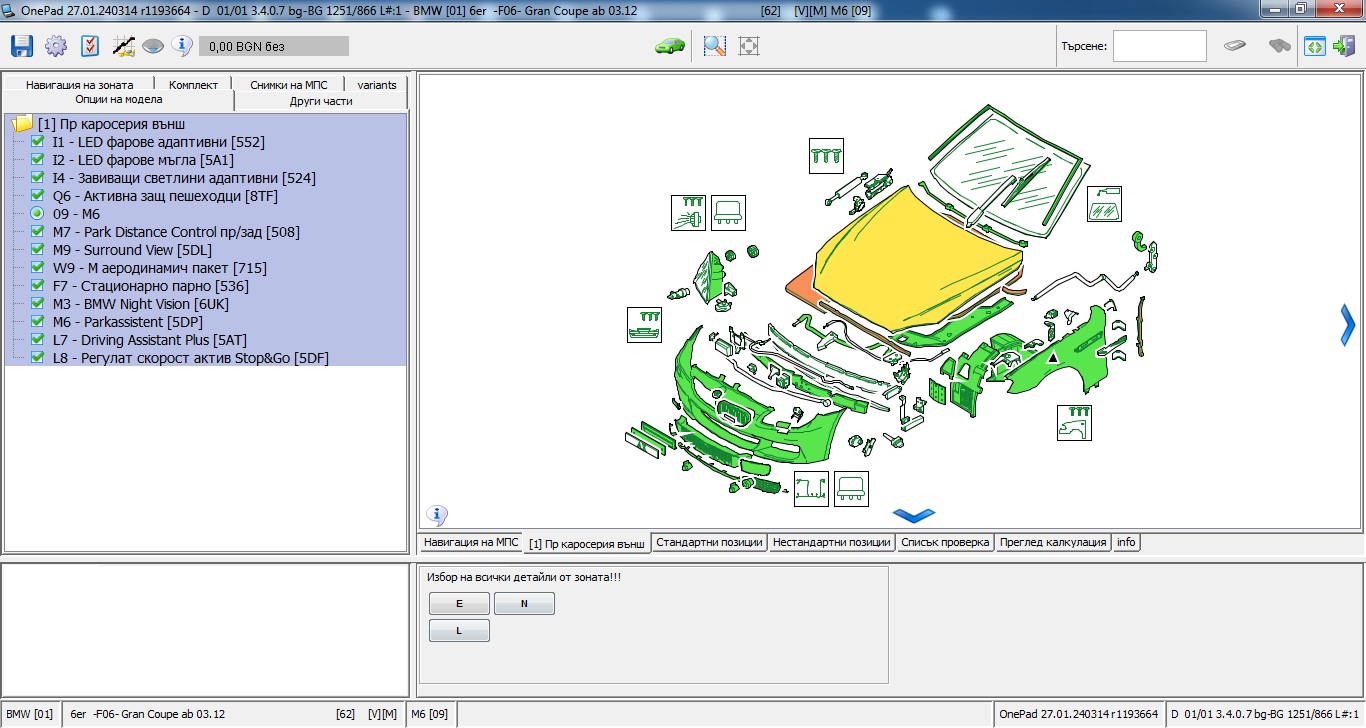Click the fit-to-window zoom icon
The image size is (1366, 728).
point(749,46)
